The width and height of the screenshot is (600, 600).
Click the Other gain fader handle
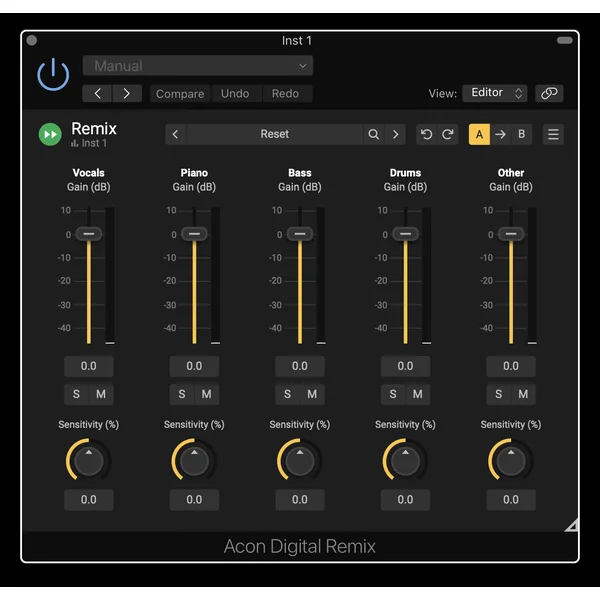click(511, 234)
